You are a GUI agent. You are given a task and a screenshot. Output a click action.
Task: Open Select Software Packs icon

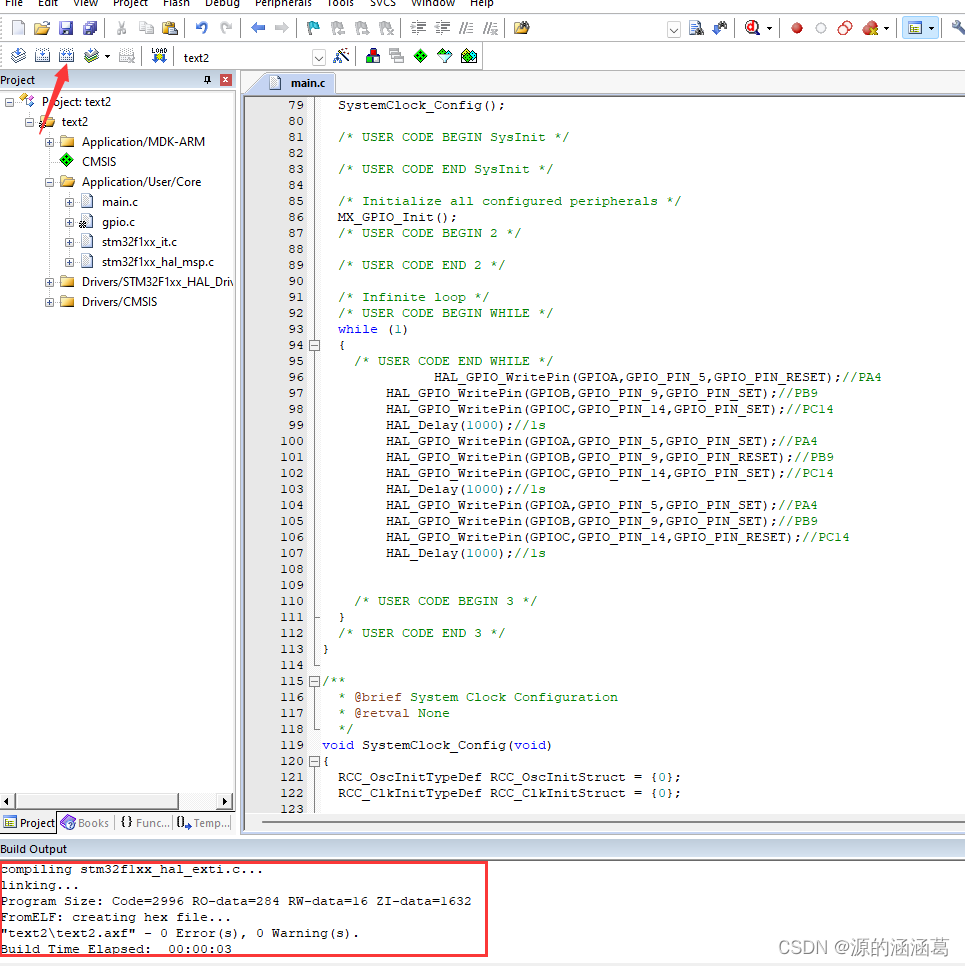444,56
